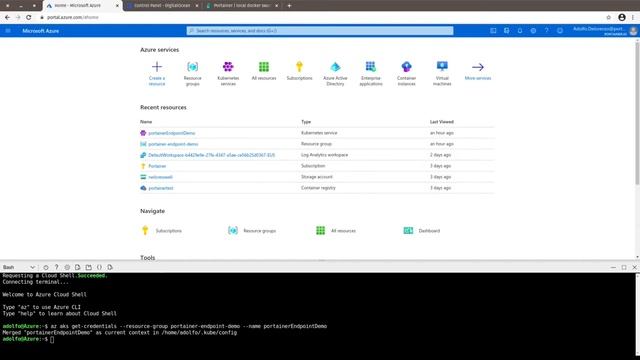640x360 pixels.
Task: Open Create a resource in Azure services
Action: click(157, 73)
